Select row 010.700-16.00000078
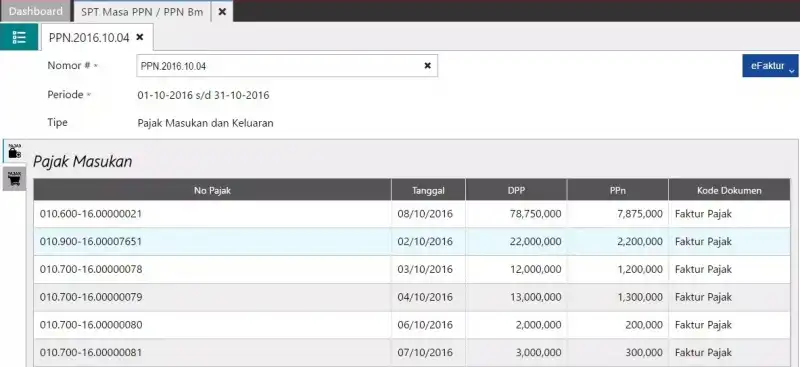 pos(412,270)
